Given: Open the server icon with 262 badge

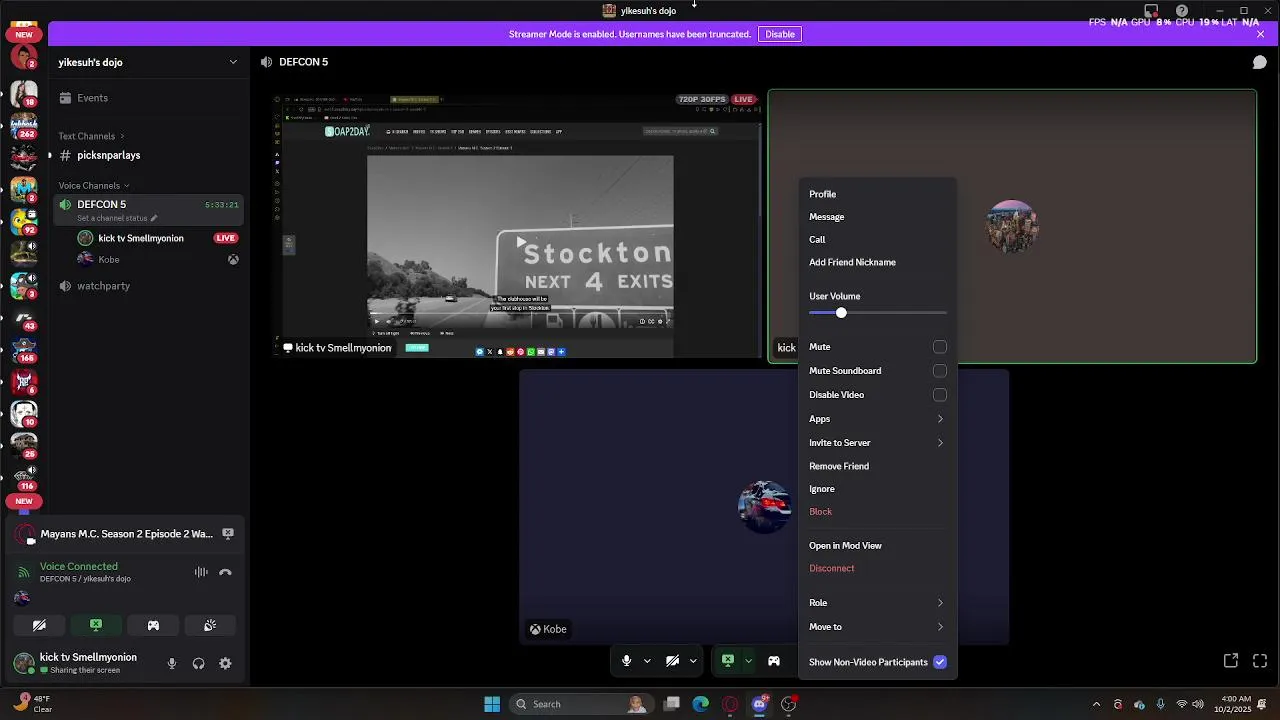Looking at the screenshot, I should pyautogui.click(x=24, y=126).
